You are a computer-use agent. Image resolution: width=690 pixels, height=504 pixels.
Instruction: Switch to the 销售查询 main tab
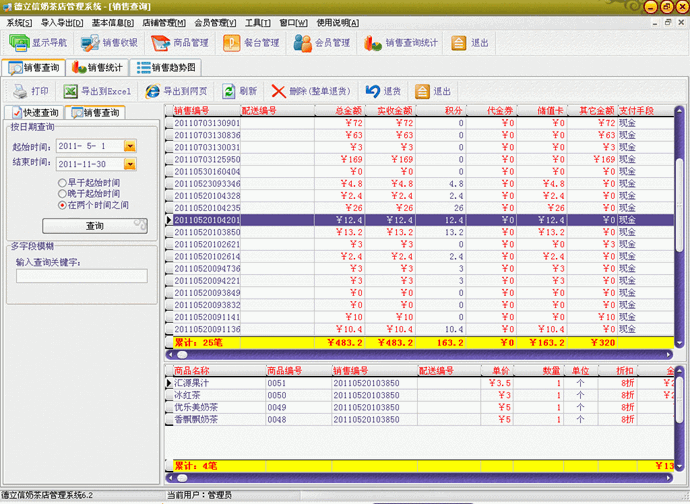tap(34, 67)
